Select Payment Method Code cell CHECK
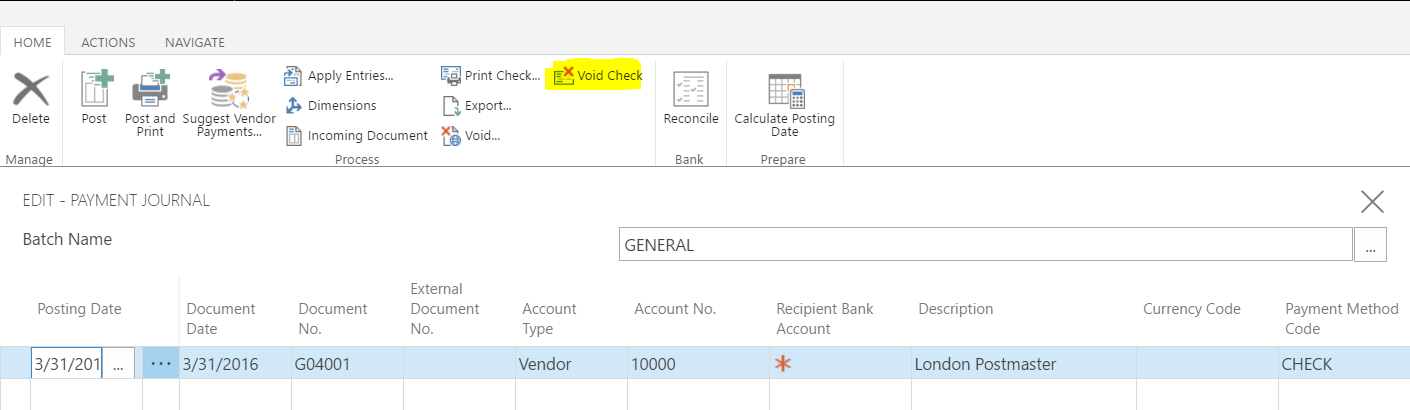 pos(1344,364)
